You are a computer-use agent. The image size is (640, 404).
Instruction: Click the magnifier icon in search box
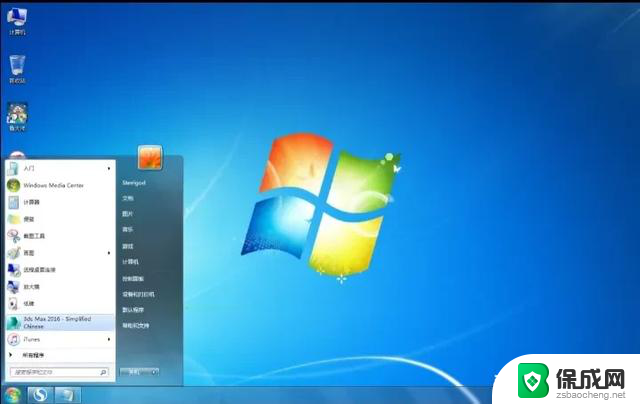tap(103, 372)
